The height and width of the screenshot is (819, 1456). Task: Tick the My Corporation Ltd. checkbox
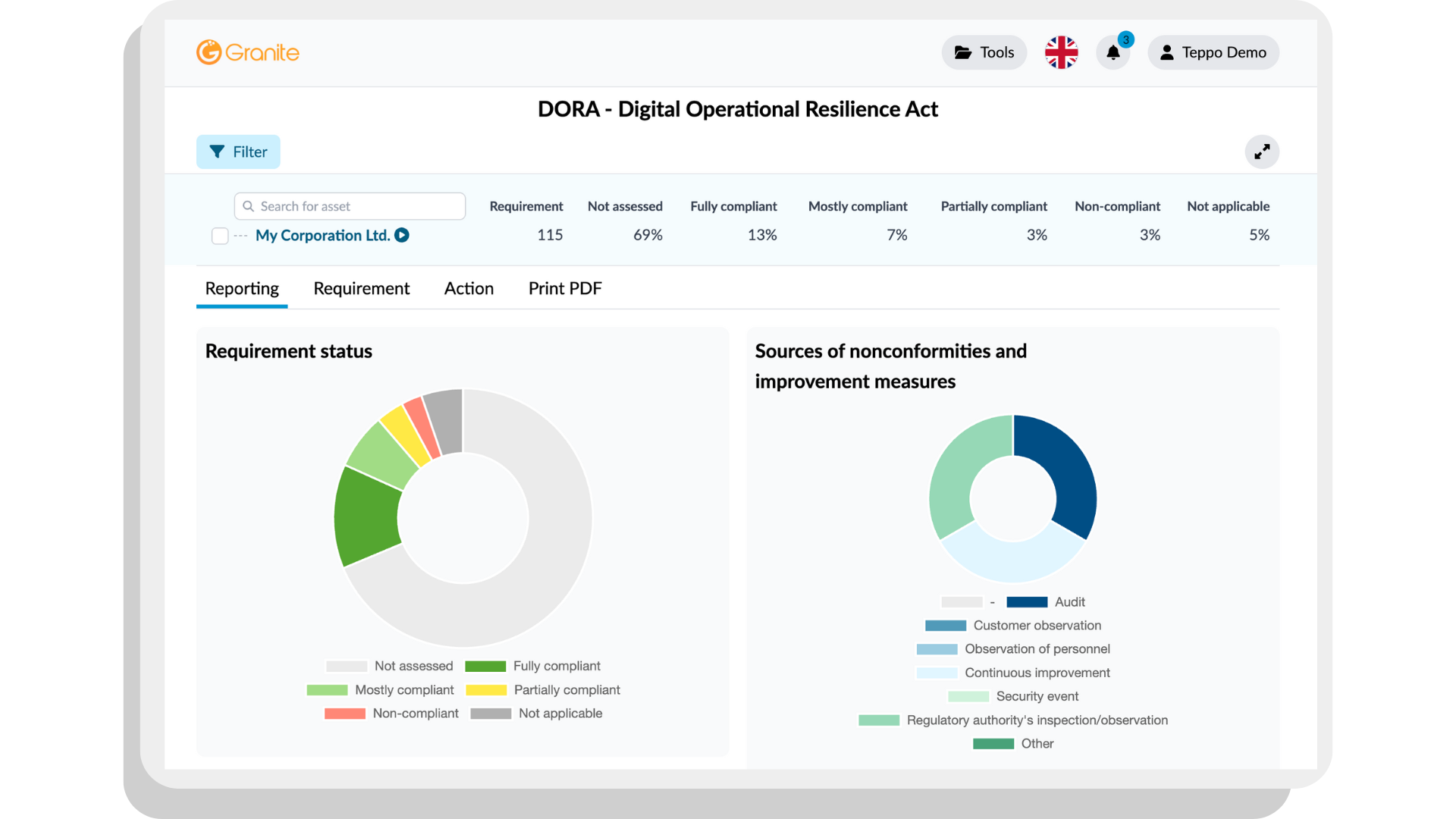click(220, 236)
